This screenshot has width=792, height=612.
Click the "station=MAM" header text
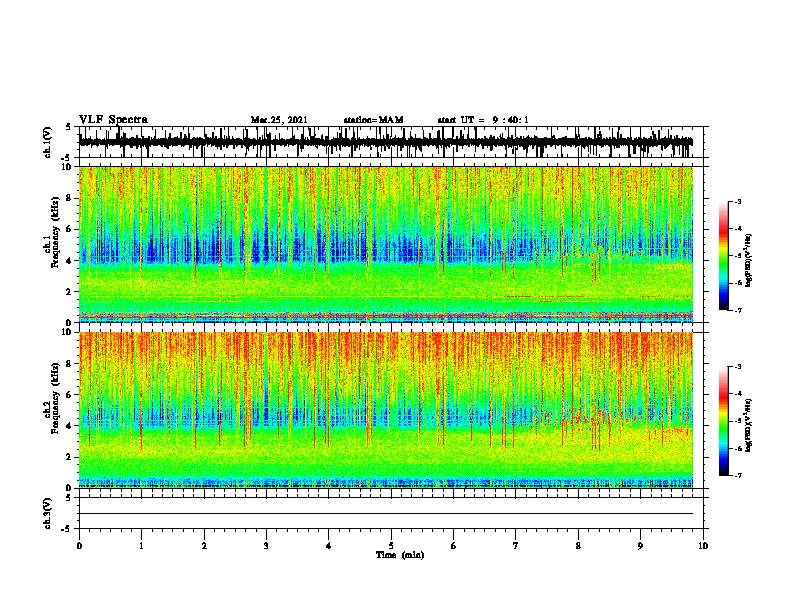click(373, 120)
